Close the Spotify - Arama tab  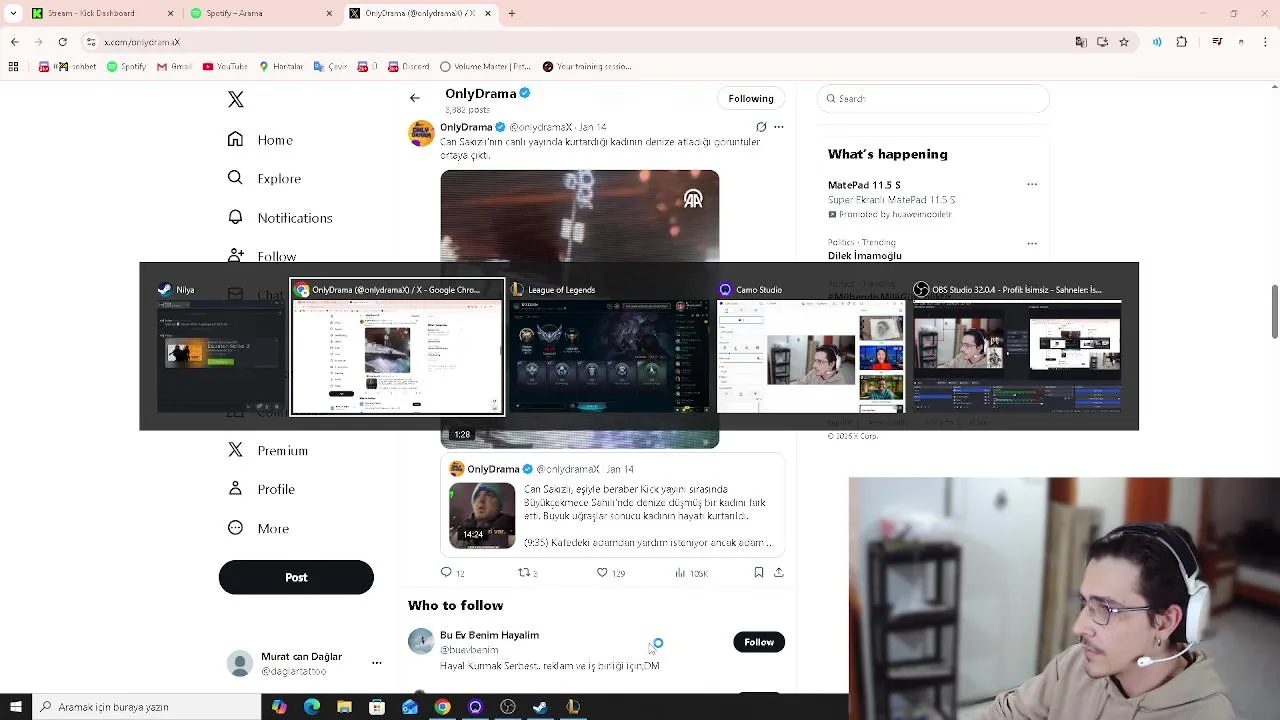point(329,13)
